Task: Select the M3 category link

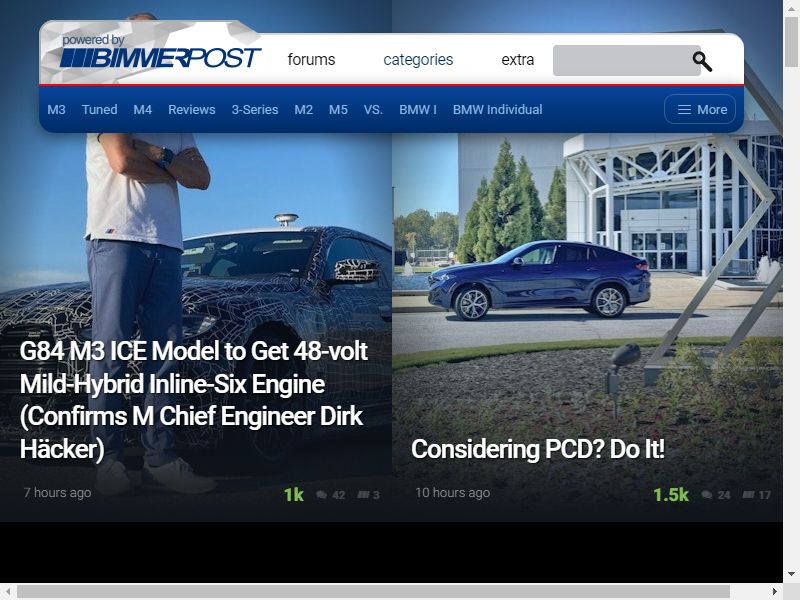Action: point(56,109)
